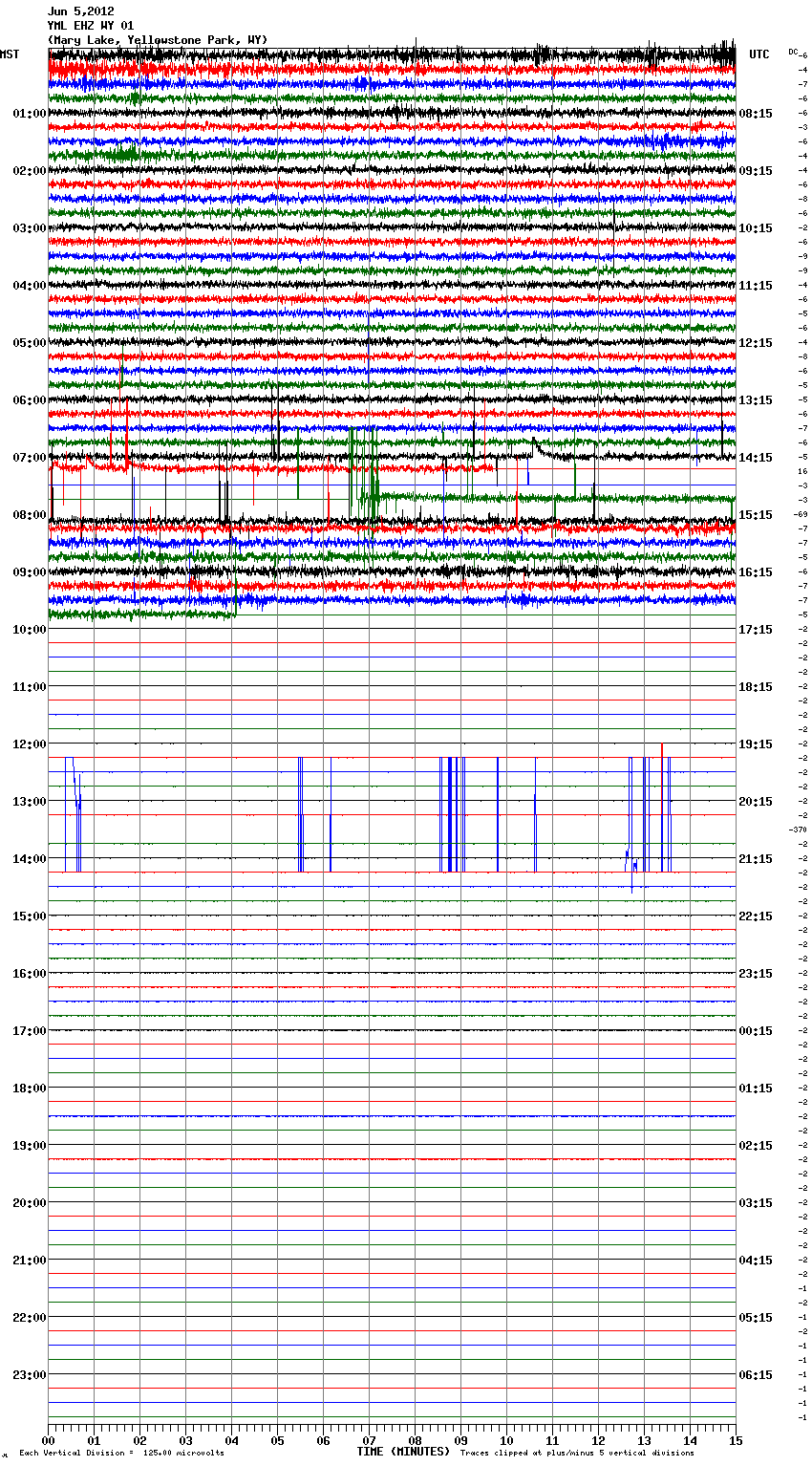Select the MST '17:00' row label
The height and width of the screenshot is (1466, 812).
pyautogui.click(x=30, y=1031)
